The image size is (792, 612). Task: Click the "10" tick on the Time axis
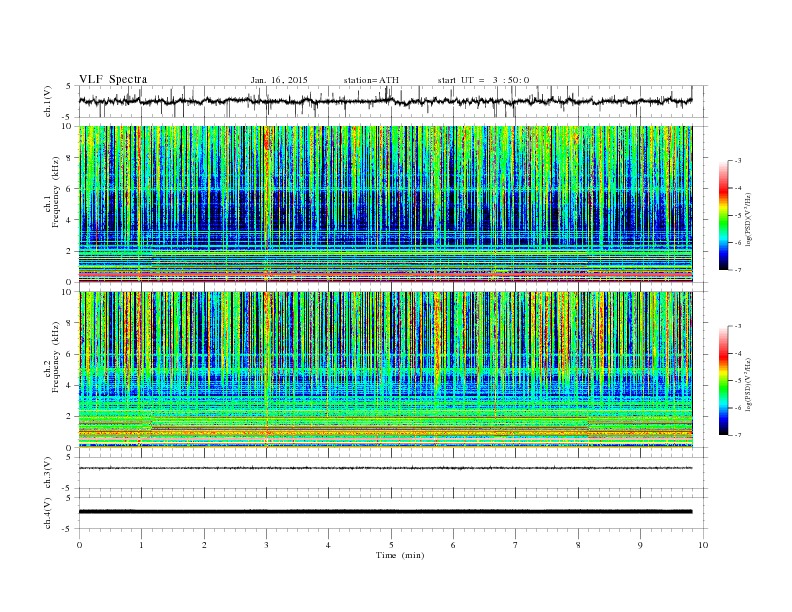point(703,545)
